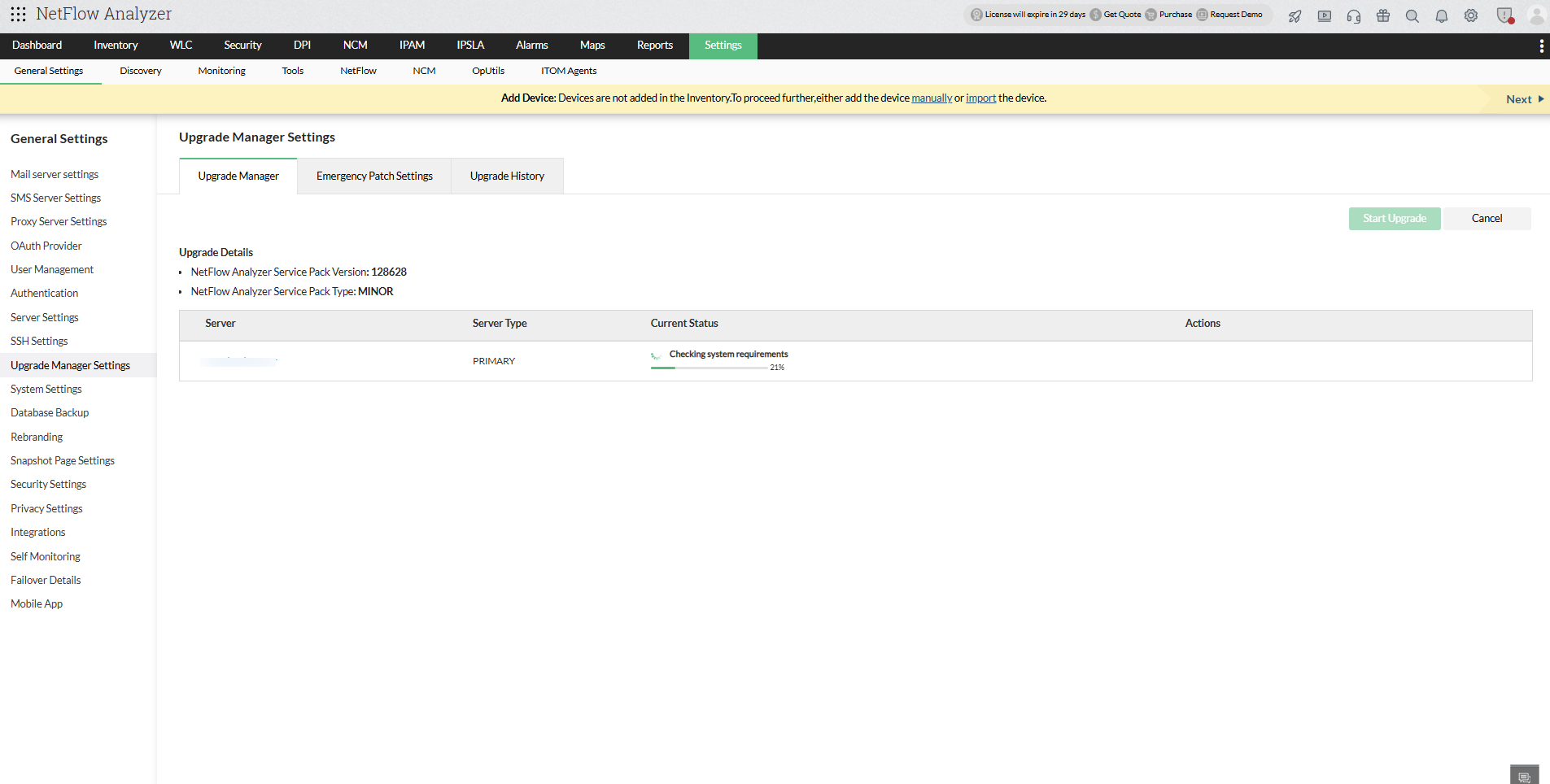
Task: Open Authentication settings
Action: 45,293
